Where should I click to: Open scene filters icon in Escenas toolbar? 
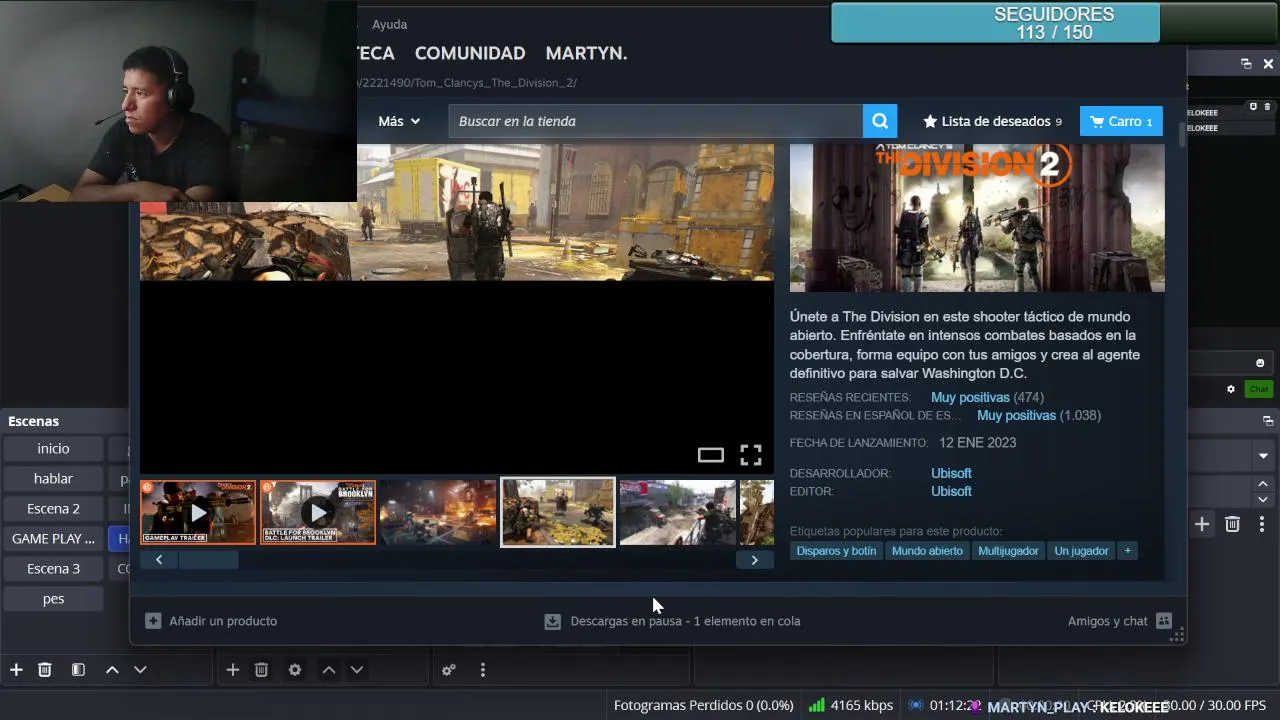click(78, 670)
